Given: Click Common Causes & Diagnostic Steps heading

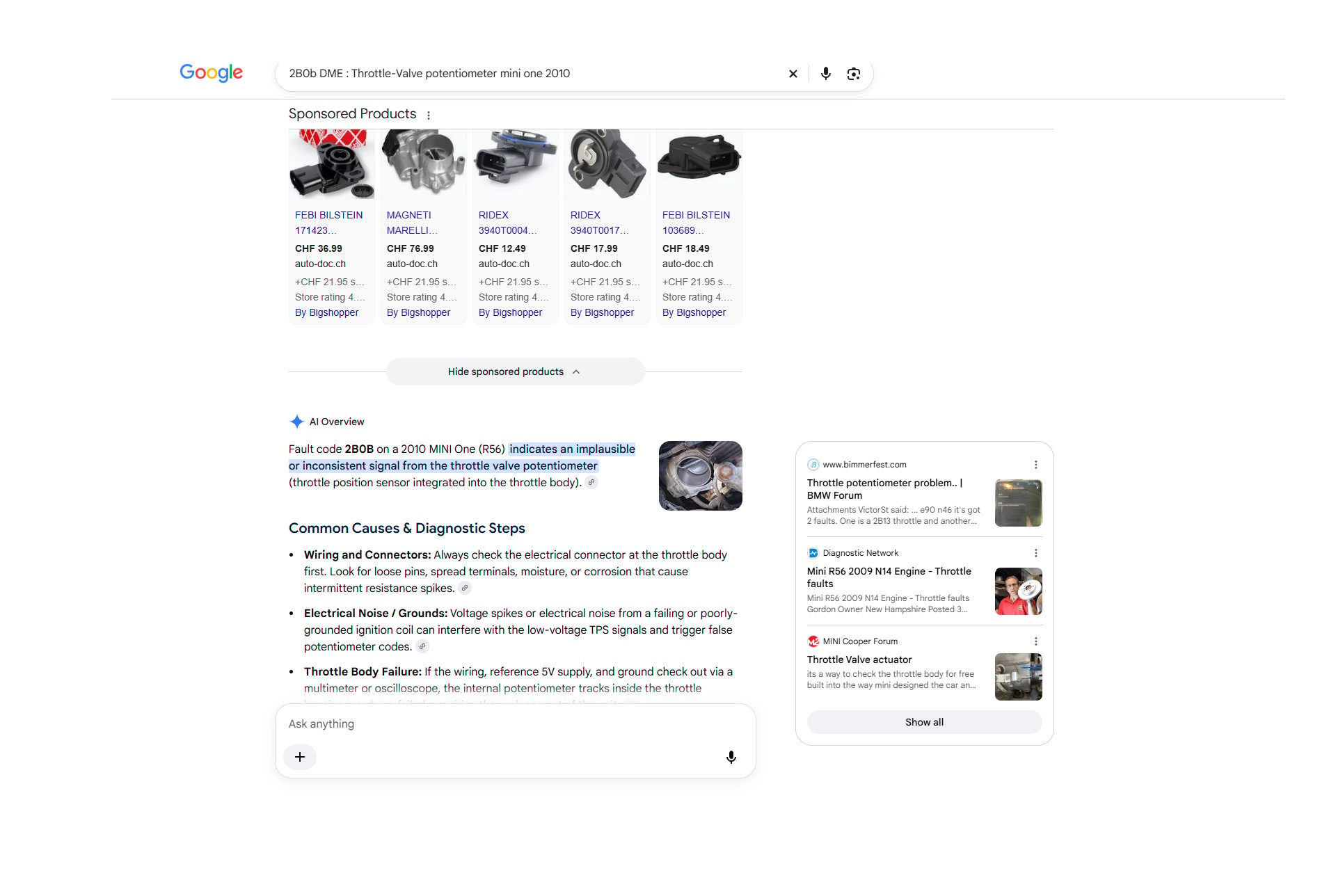Looking at the screenshot, I should click(x=406, y=529).
